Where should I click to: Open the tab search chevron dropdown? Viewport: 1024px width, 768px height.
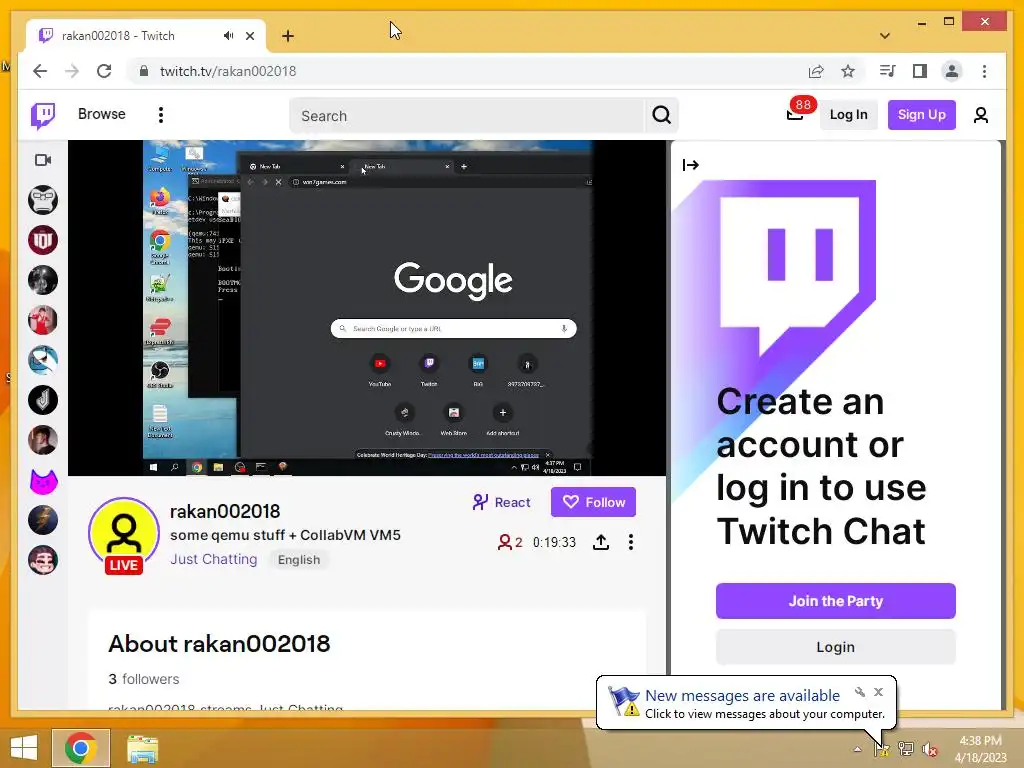885,36
